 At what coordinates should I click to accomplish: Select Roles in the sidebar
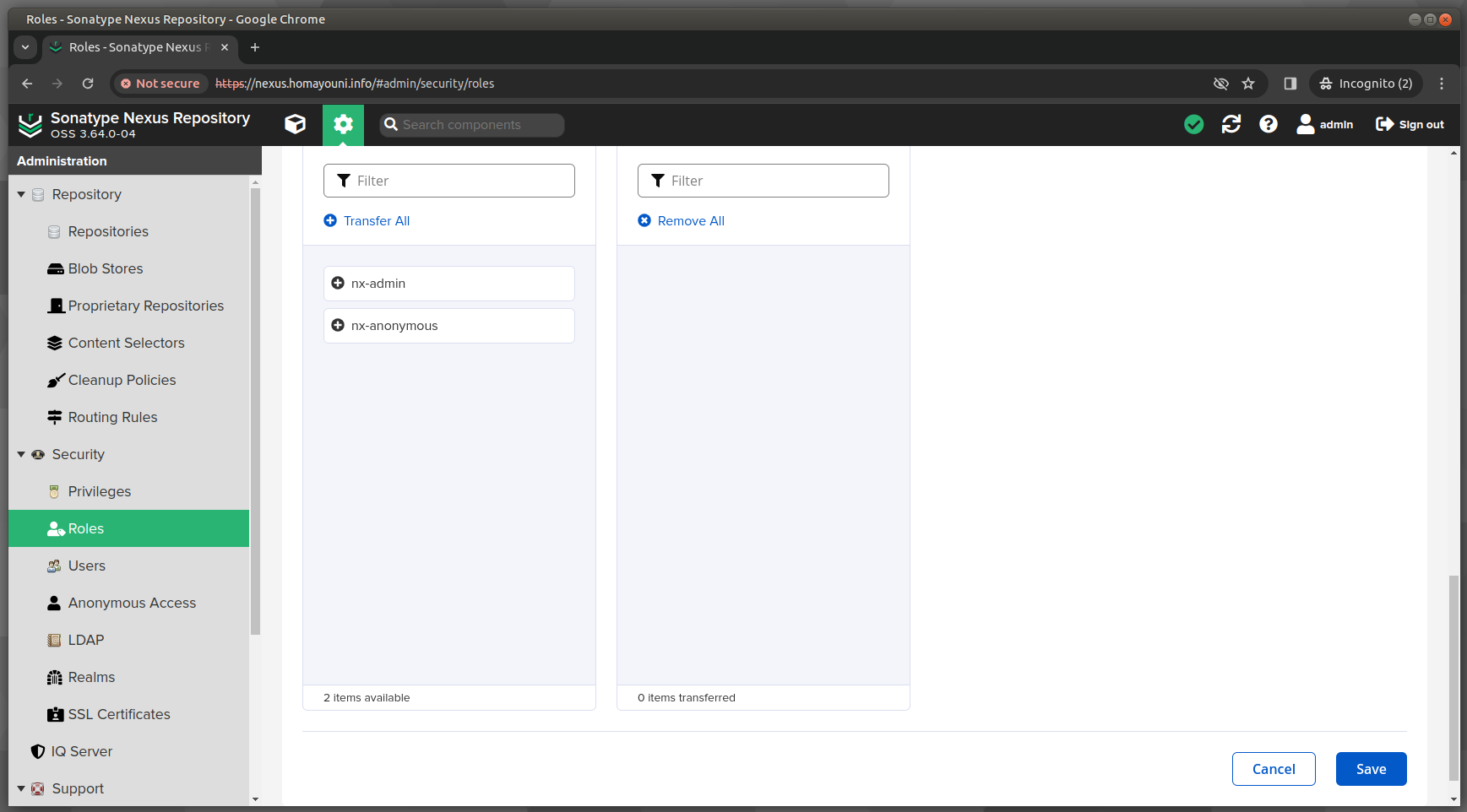pyautogui.click(x=128, y=529)
